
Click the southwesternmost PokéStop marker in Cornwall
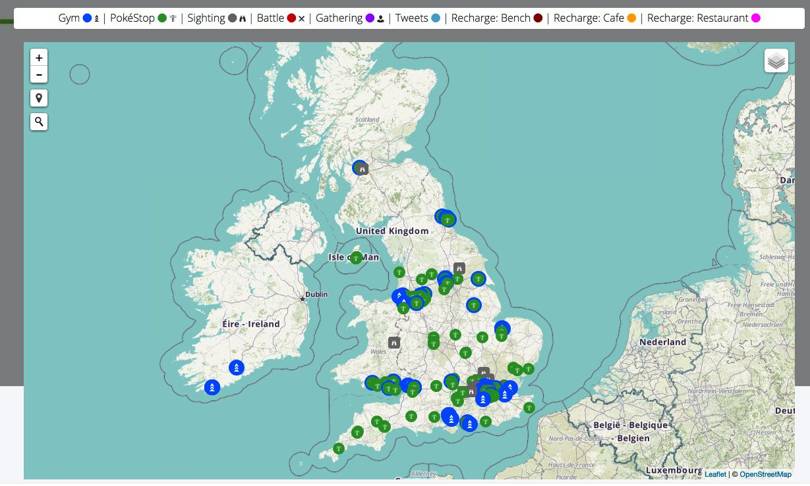click(339, 448)
